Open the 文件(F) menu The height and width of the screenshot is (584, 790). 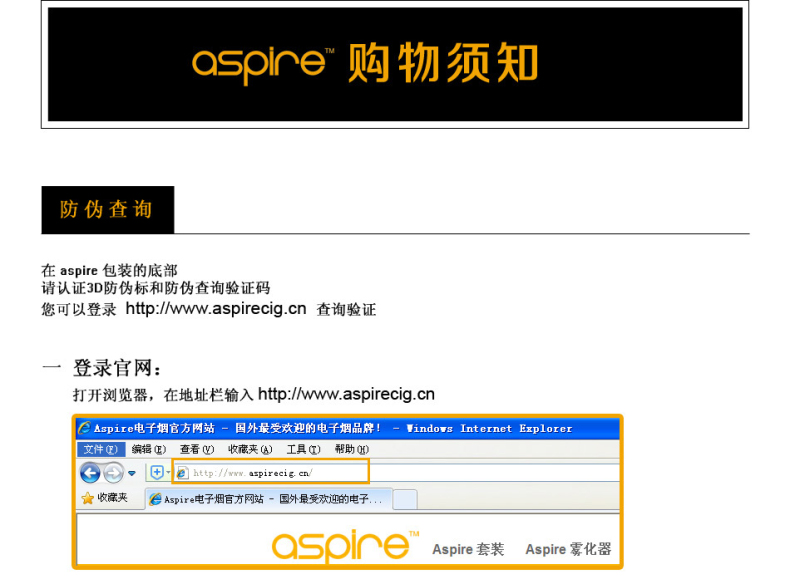coord(101,449)
